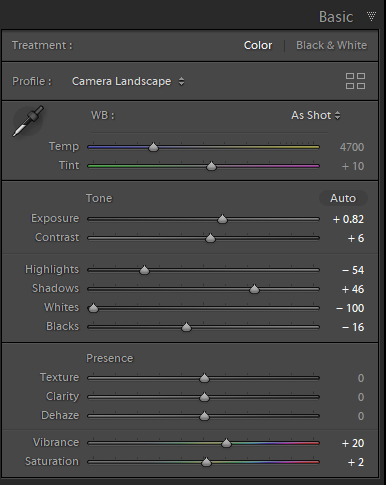Select the White Balance eyedropper tool
The width and height of the screenshot is (386, 485).
[x=28, y=121]
